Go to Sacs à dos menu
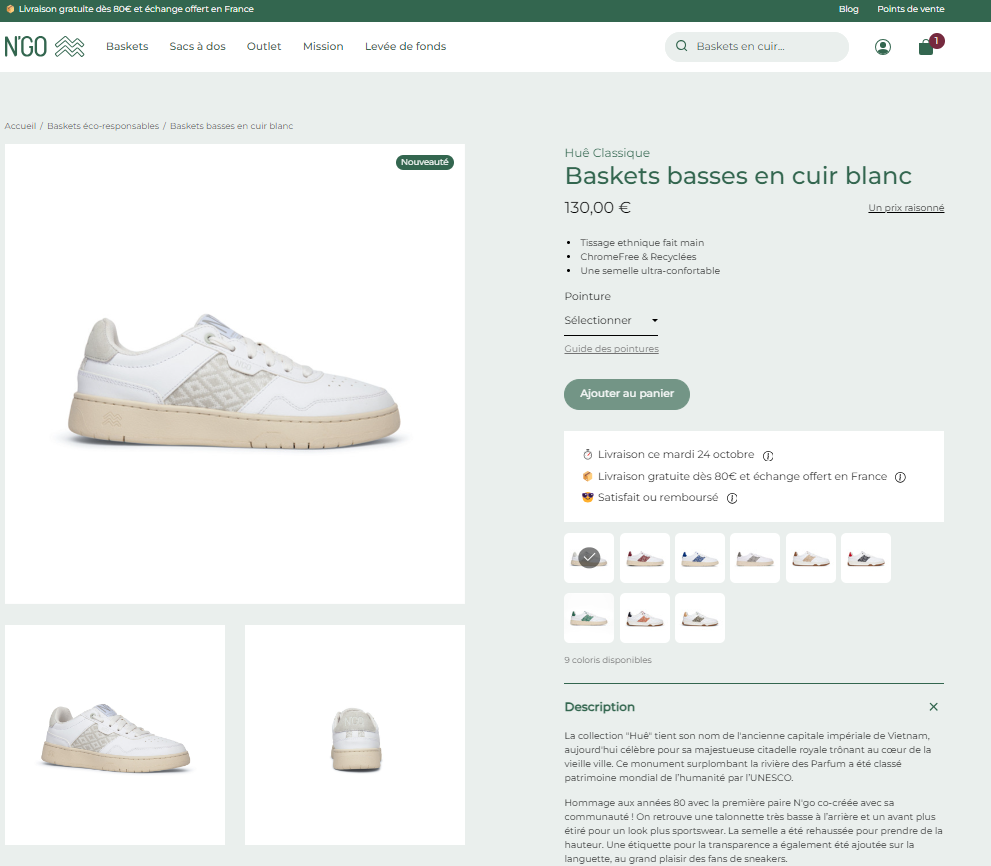 (x=197, y=47)
